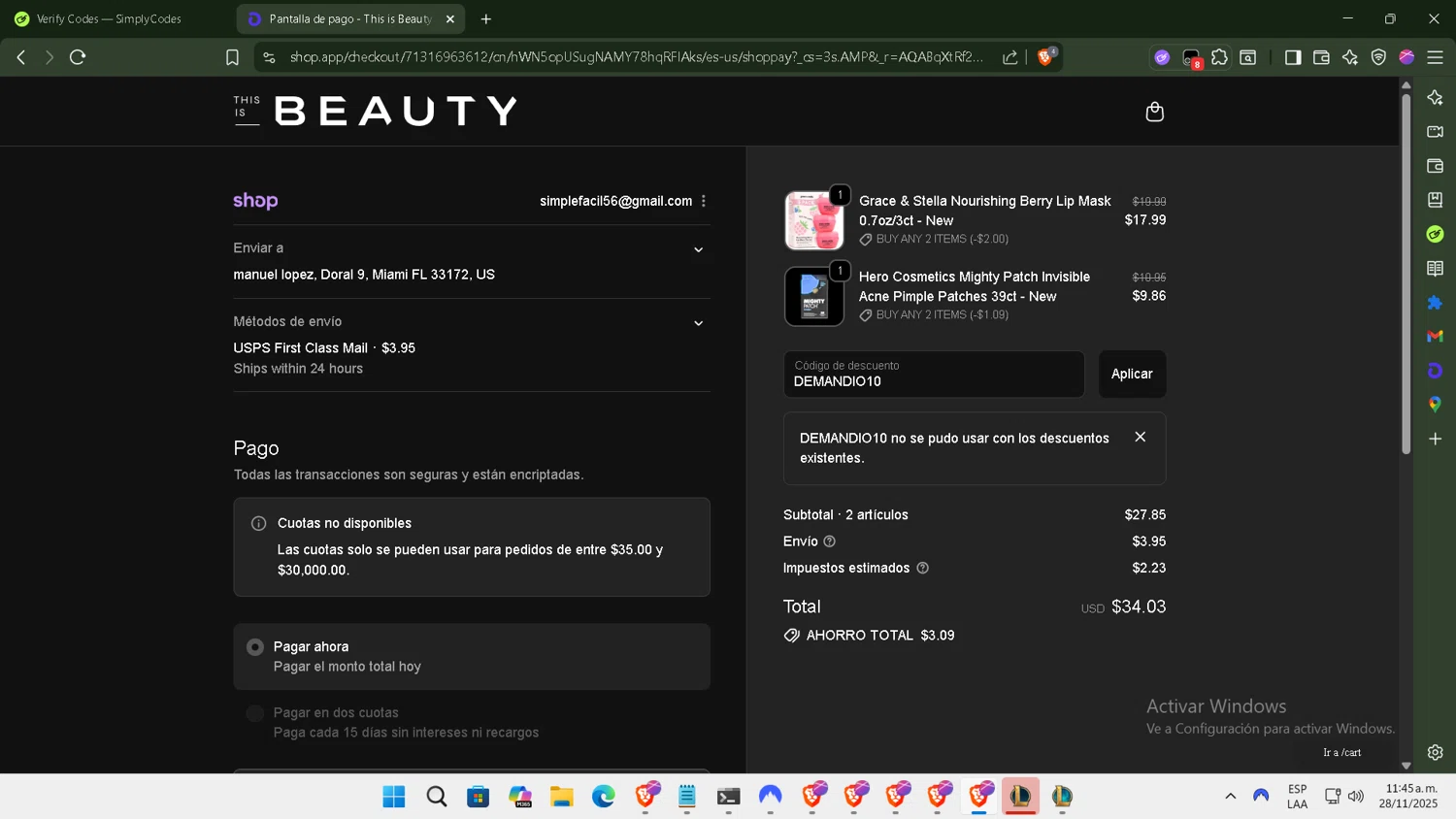
Task: Open the Brave VPN shield icon
Action: 1378,57
